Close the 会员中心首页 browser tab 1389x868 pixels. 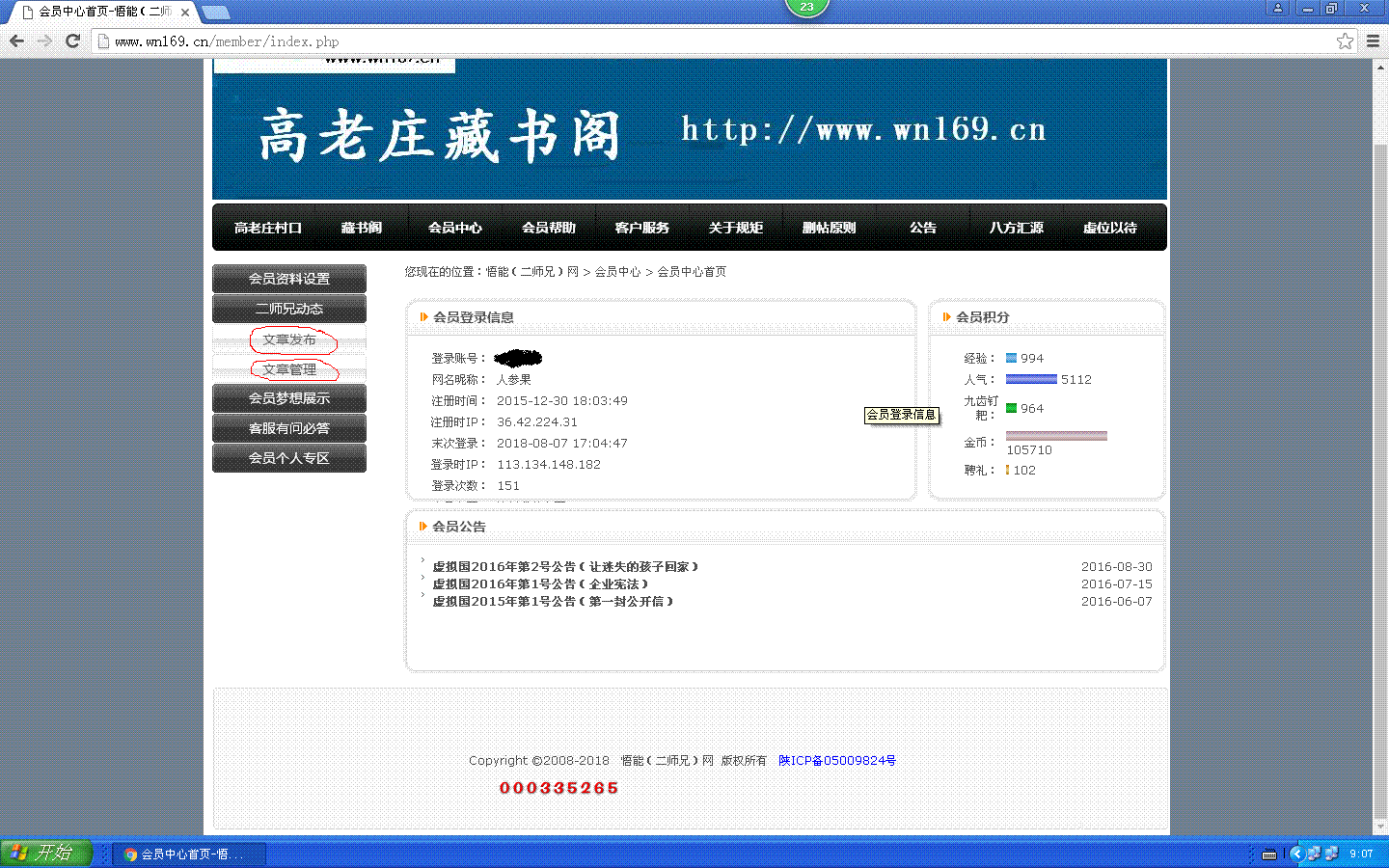coord(185,13)
